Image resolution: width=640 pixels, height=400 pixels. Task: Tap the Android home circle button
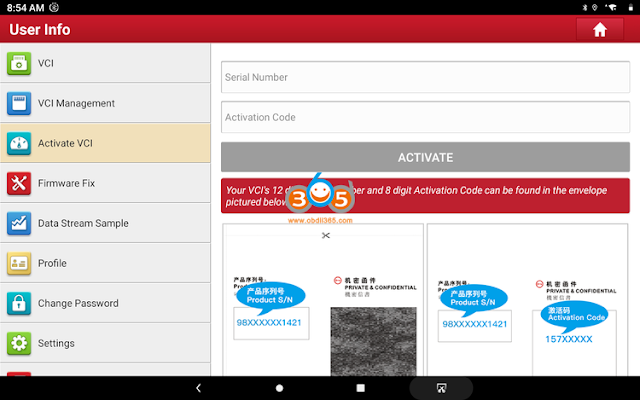click(x=279, y=388)
